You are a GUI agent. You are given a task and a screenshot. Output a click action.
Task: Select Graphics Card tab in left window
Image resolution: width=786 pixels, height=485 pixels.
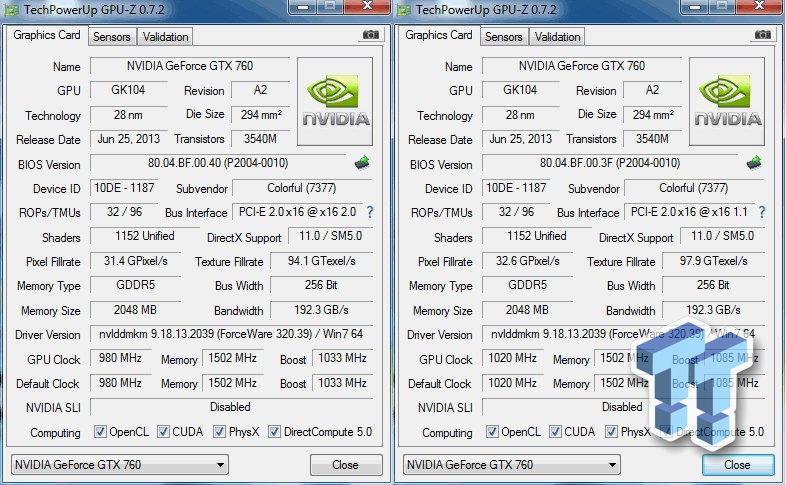tap(47, 35)
